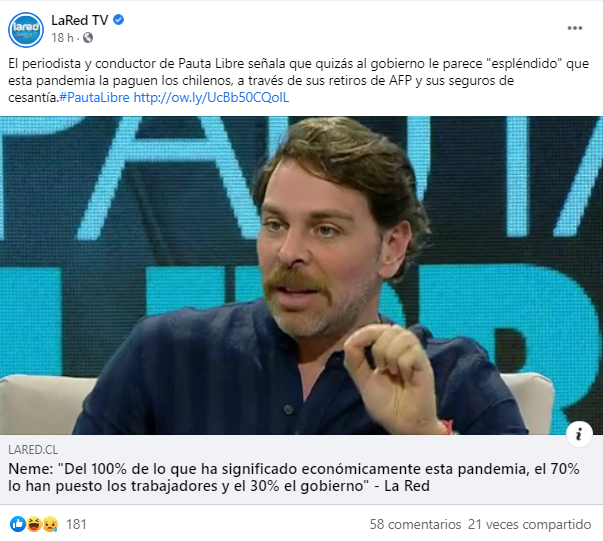Viewport: 603px width, 541px height.
Task: Open the LaRed TV profile picture
Action: coord(26,30)
